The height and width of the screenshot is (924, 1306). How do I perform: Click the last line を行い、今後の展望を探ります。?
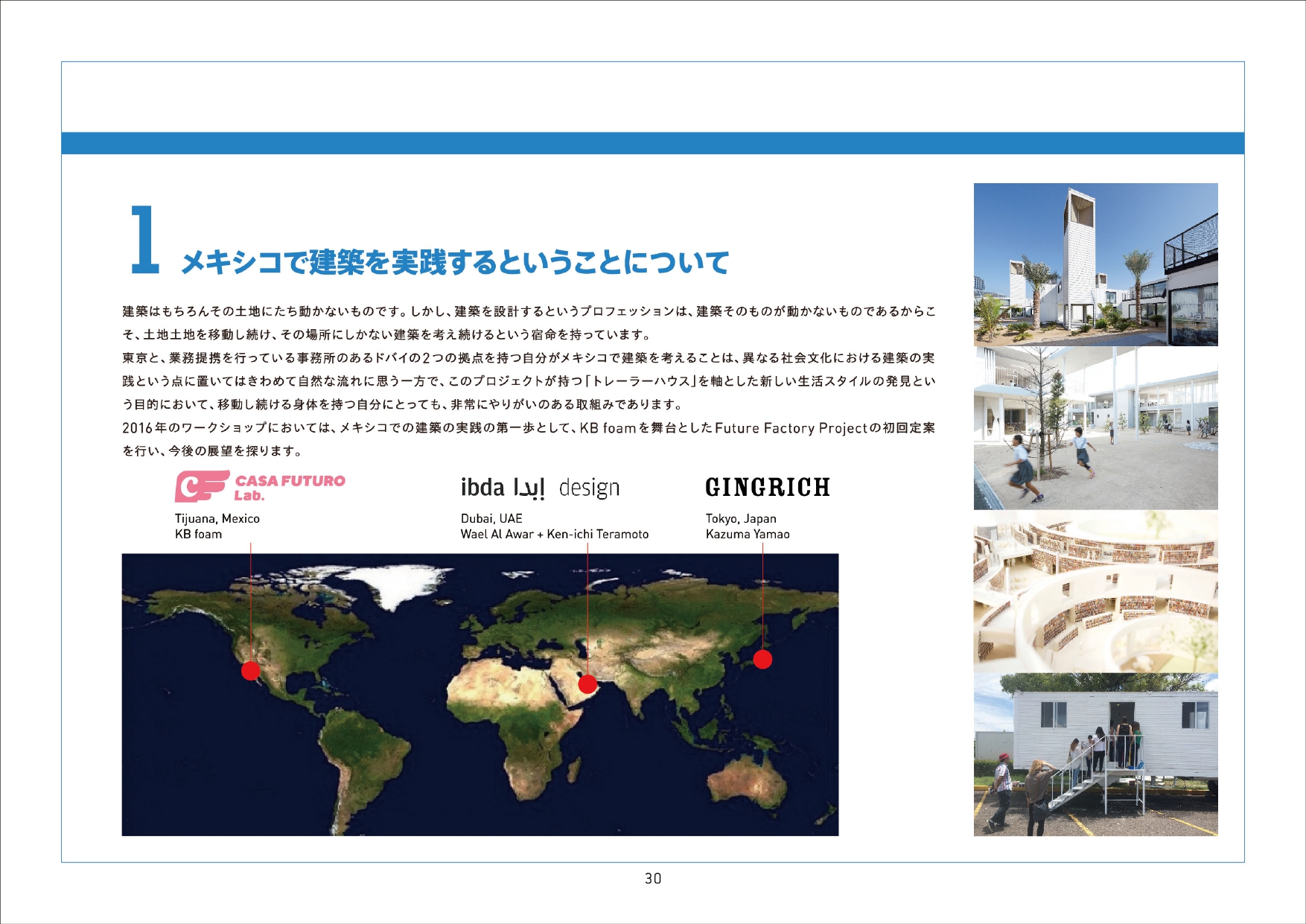click(x=213, y=451)
